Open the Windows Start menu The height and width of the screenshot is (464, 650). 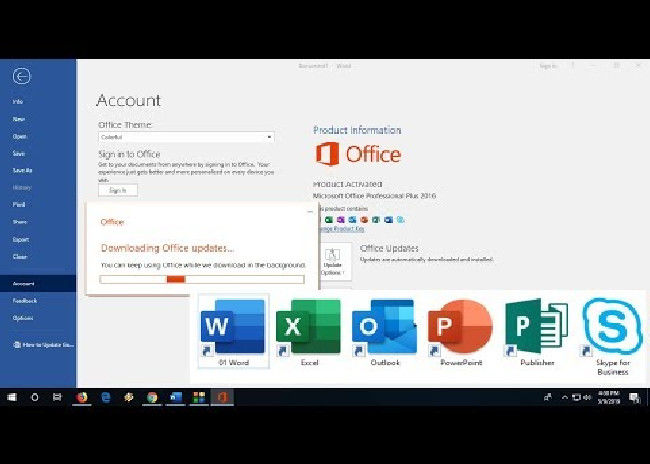pyautogui.click(x=12, y=397)
